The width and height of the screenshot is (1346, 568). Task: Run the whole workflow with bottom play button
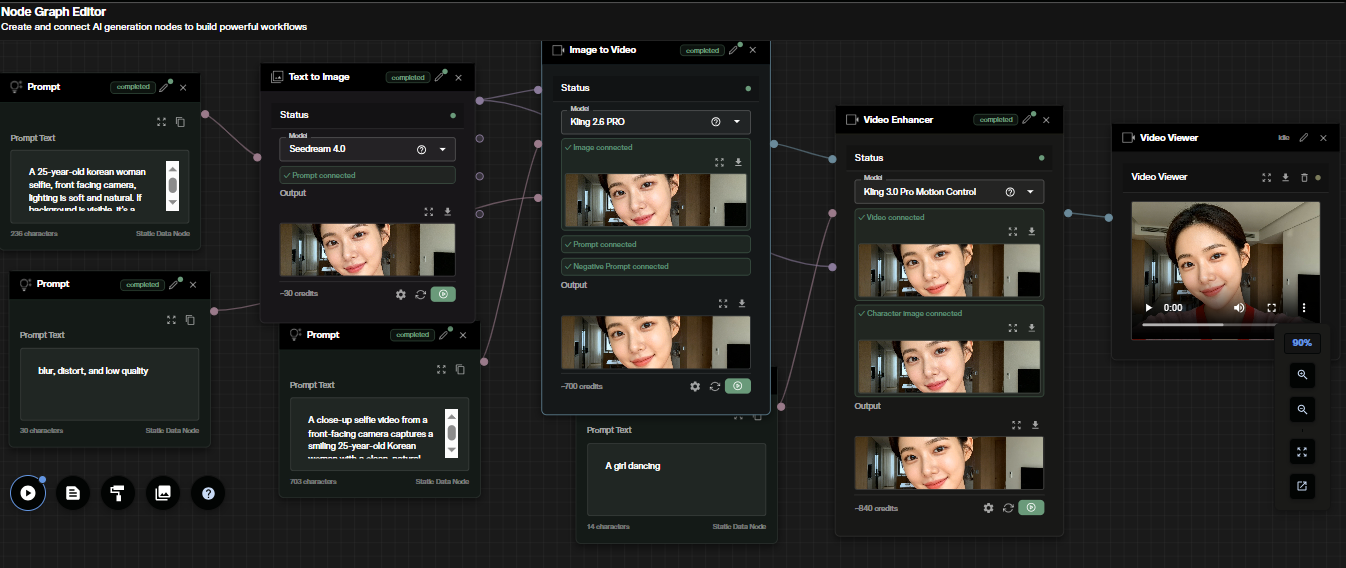tap(28, 492)
